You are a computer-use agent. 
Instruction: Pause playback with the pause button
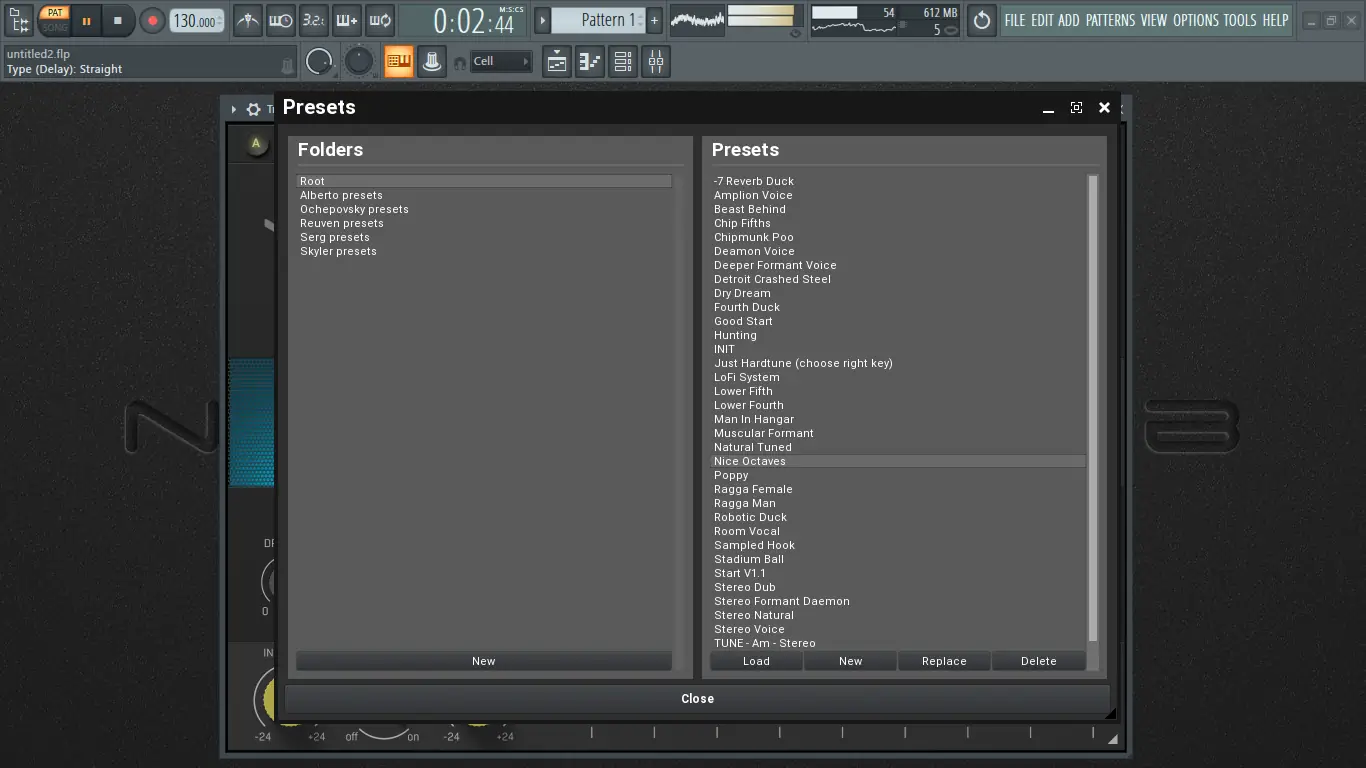[86, 20]
